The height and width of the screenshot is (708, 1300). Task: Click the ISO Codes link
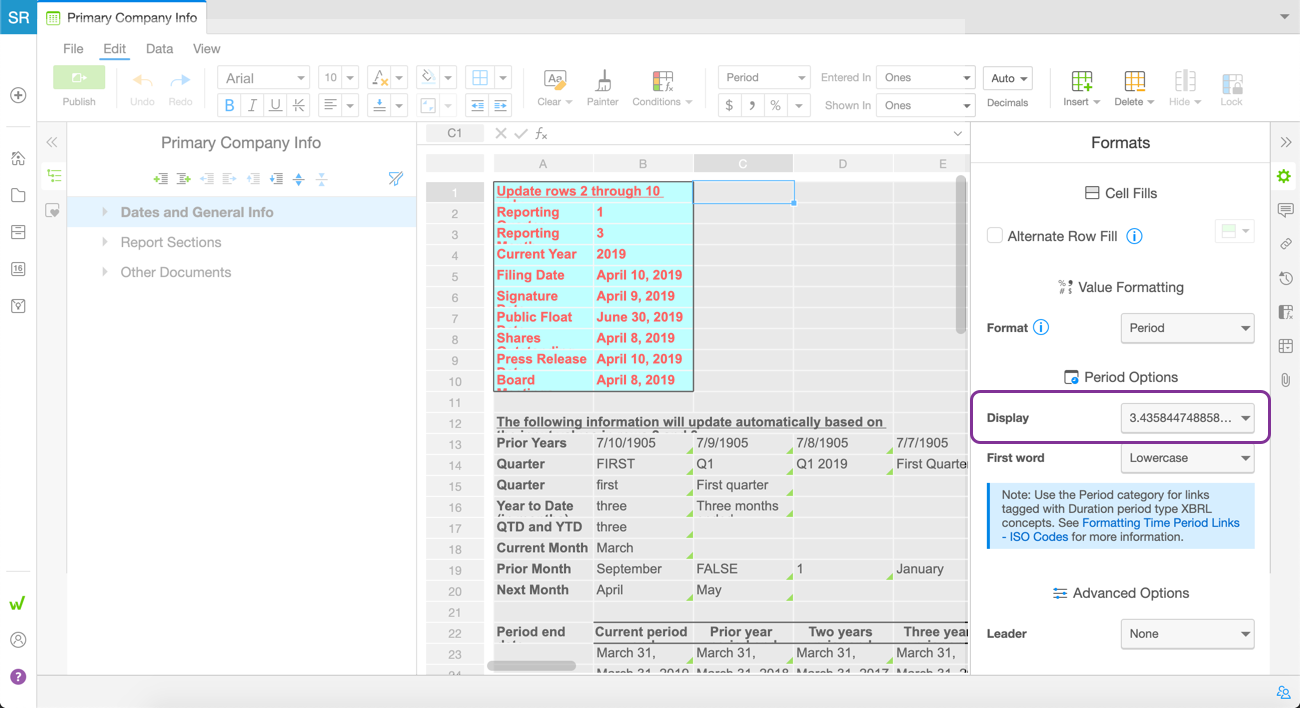coord(1038,537)
